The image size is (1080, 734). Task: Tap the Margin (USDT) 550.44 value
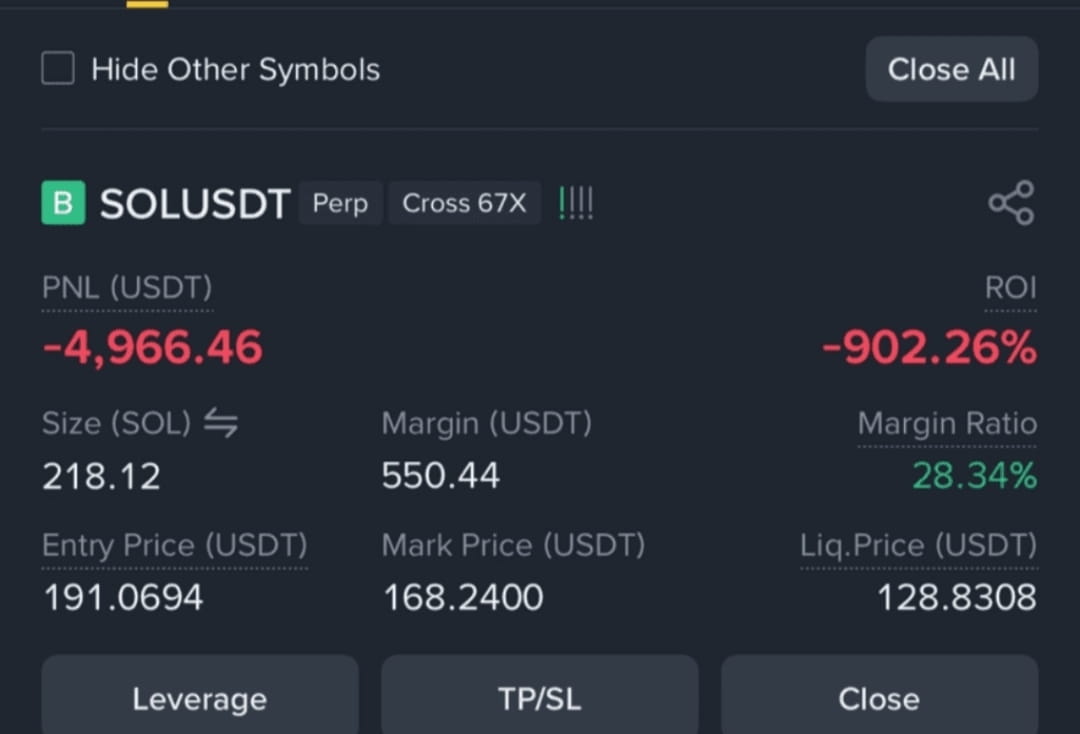[441, 476]
